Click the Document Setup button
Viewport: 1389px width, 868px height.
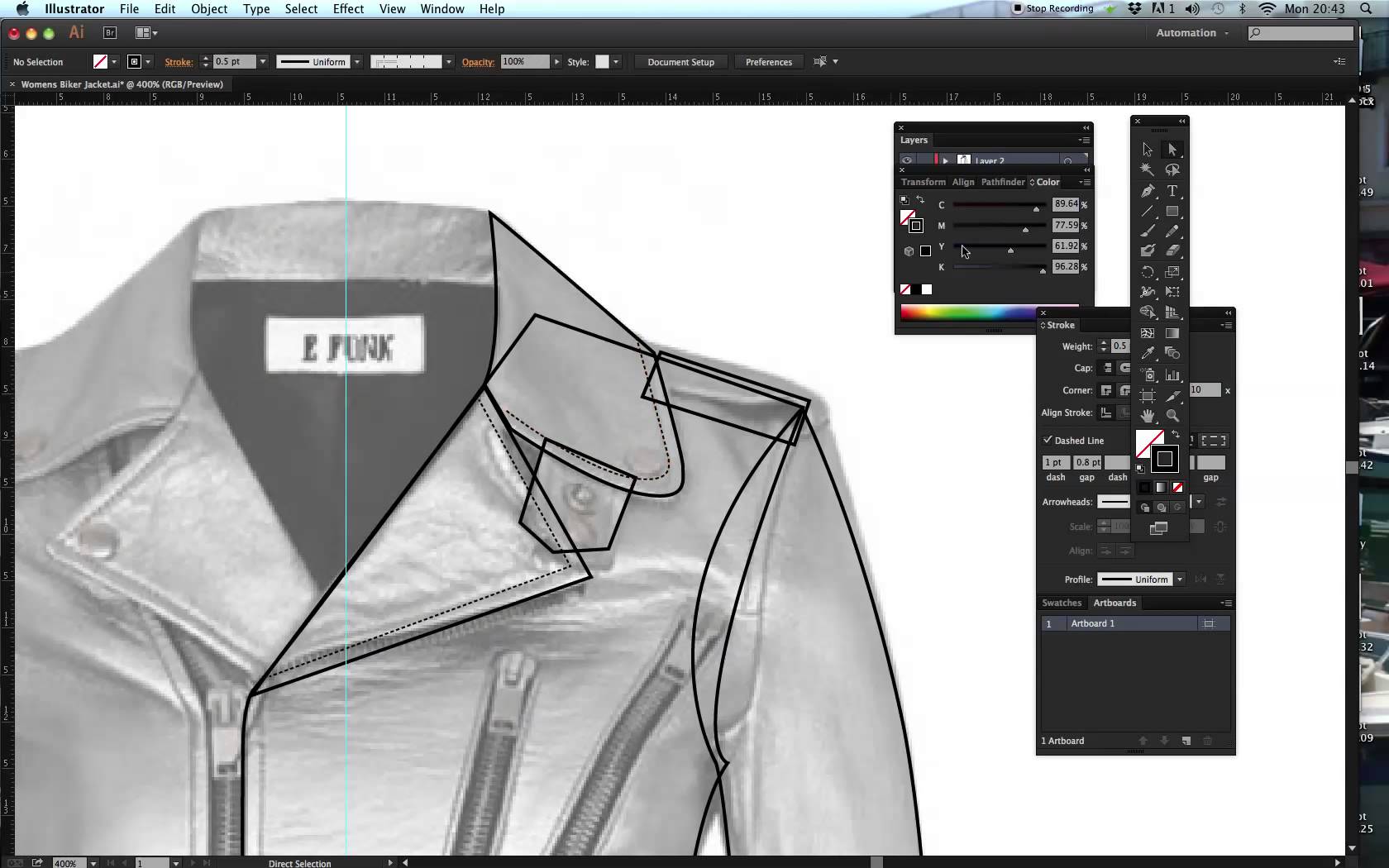point(680,62)
